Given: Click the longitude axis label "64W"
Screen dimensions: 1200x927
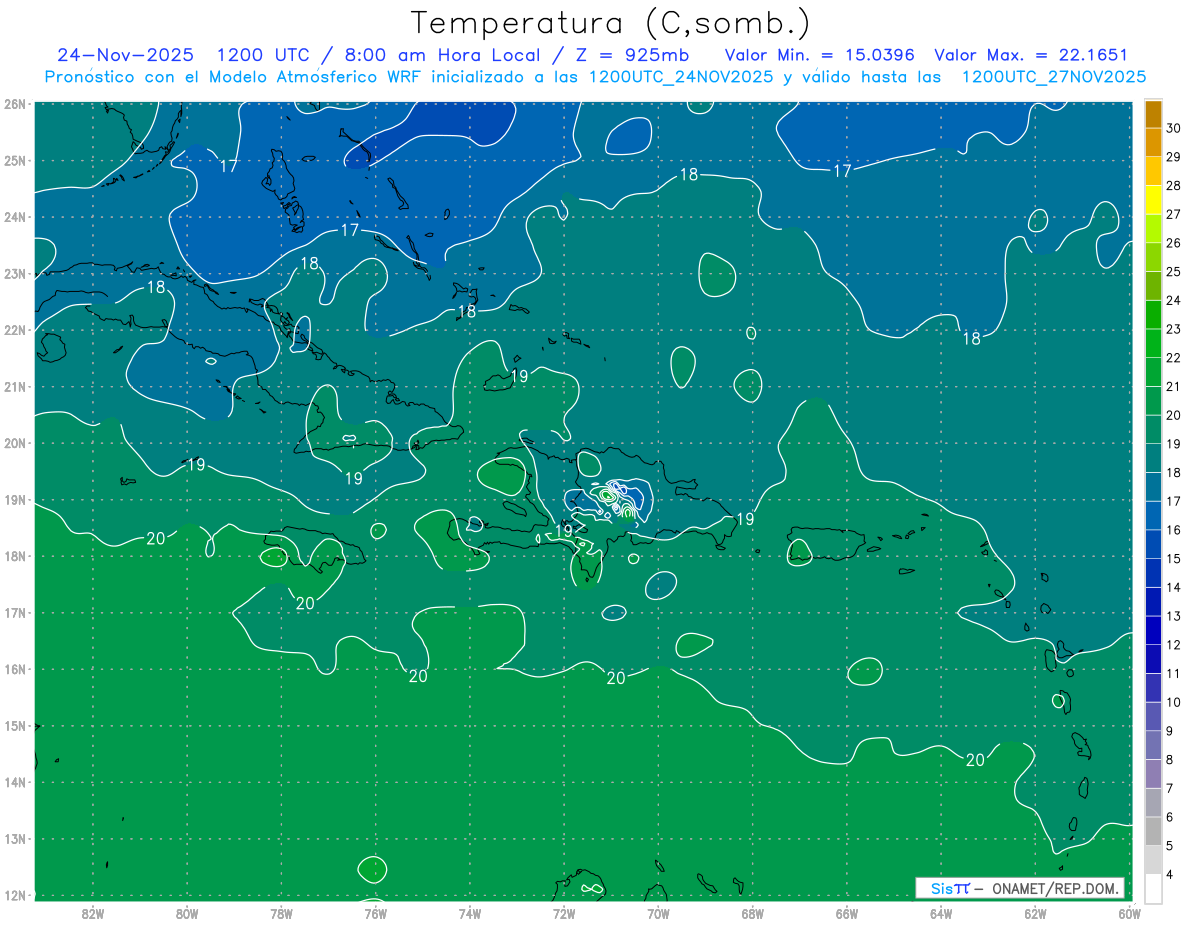Looking at the screenshot, I should point(941,913).
